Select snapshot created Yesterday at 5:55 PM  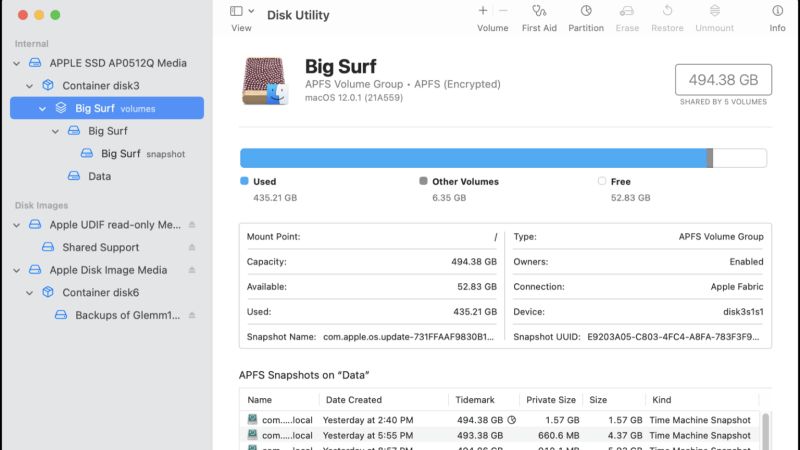click(499, 436)
